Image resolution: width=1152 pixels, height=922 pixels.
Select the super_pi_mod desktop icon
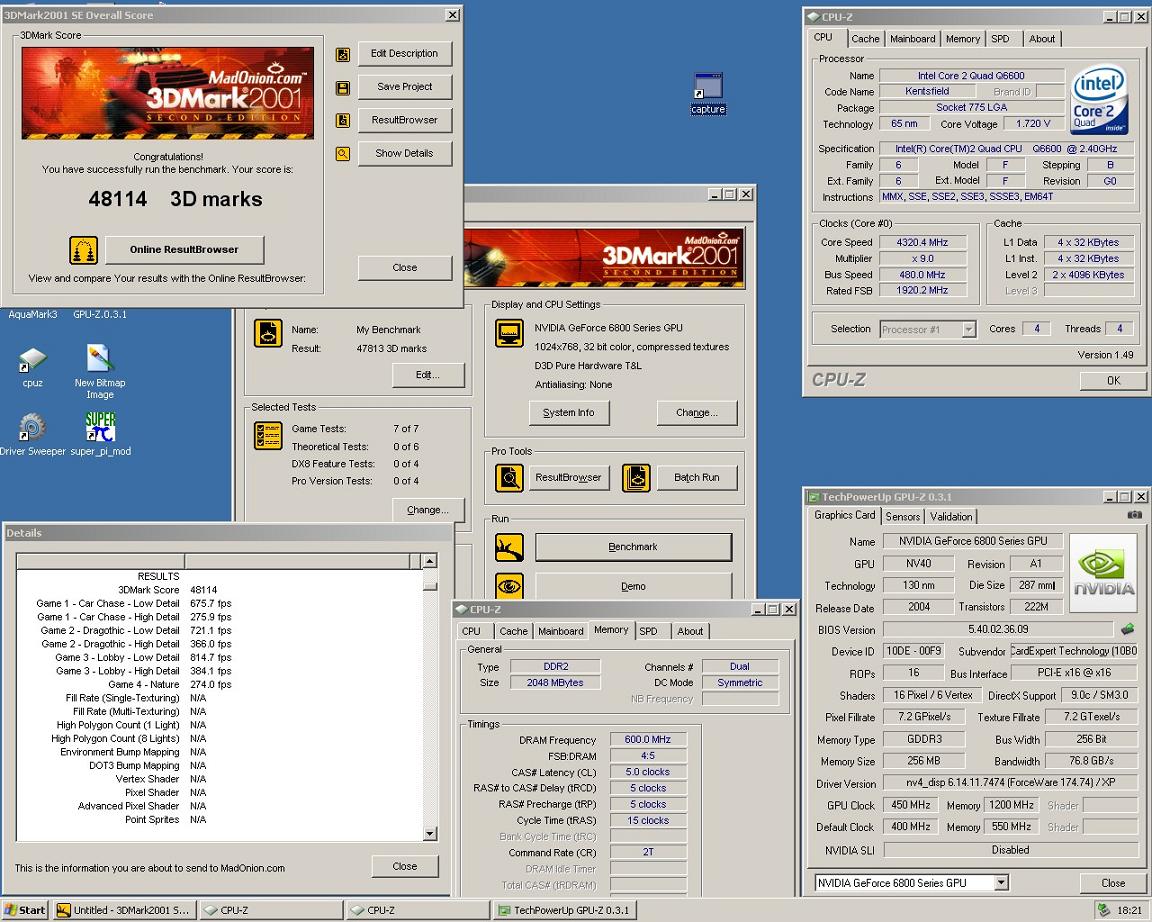pyautogui.click(x=101, y=434)
